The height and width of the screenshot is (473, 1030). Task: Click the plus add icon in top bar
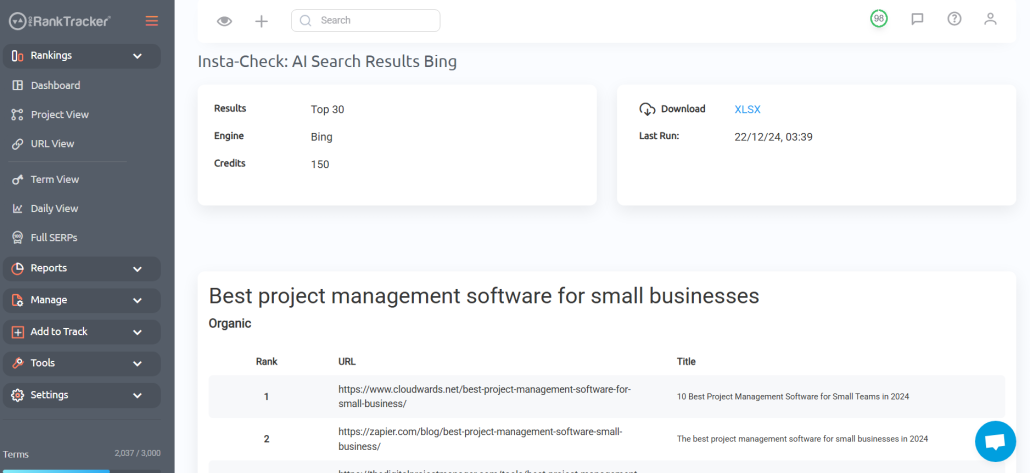click(x=261, y=21)
